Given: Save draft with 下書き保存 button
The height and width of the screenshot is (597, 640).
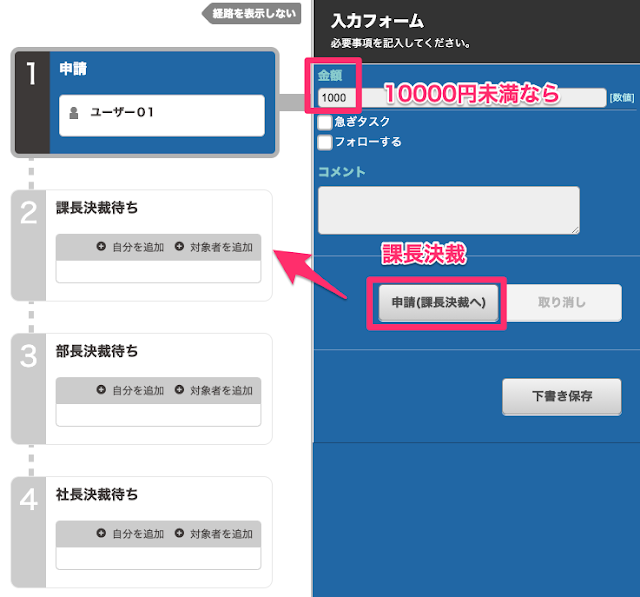Looking at the screenshot, I should (562, 396).
